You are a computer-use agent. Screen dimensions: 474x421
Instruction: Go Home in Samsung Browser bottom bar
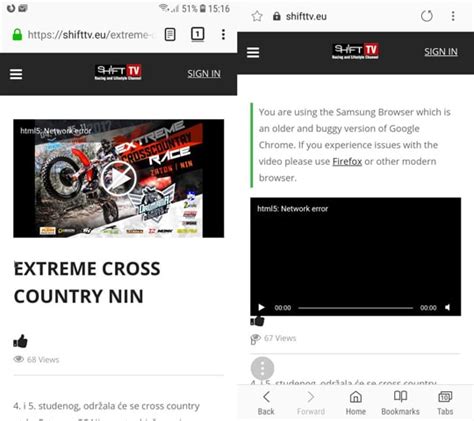point(356,403)
